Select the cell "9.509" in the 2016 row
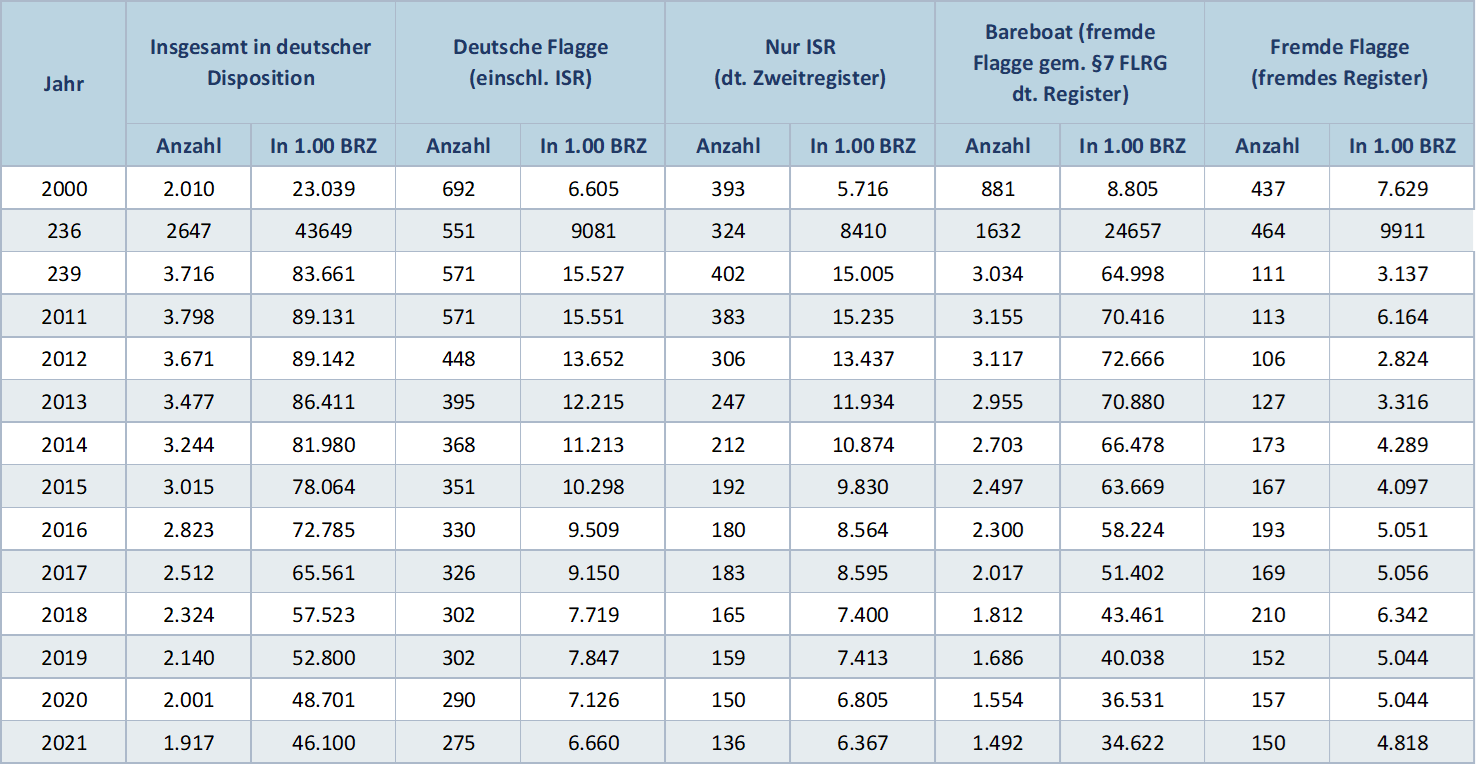1476x765 pixels. pos(594,530)
